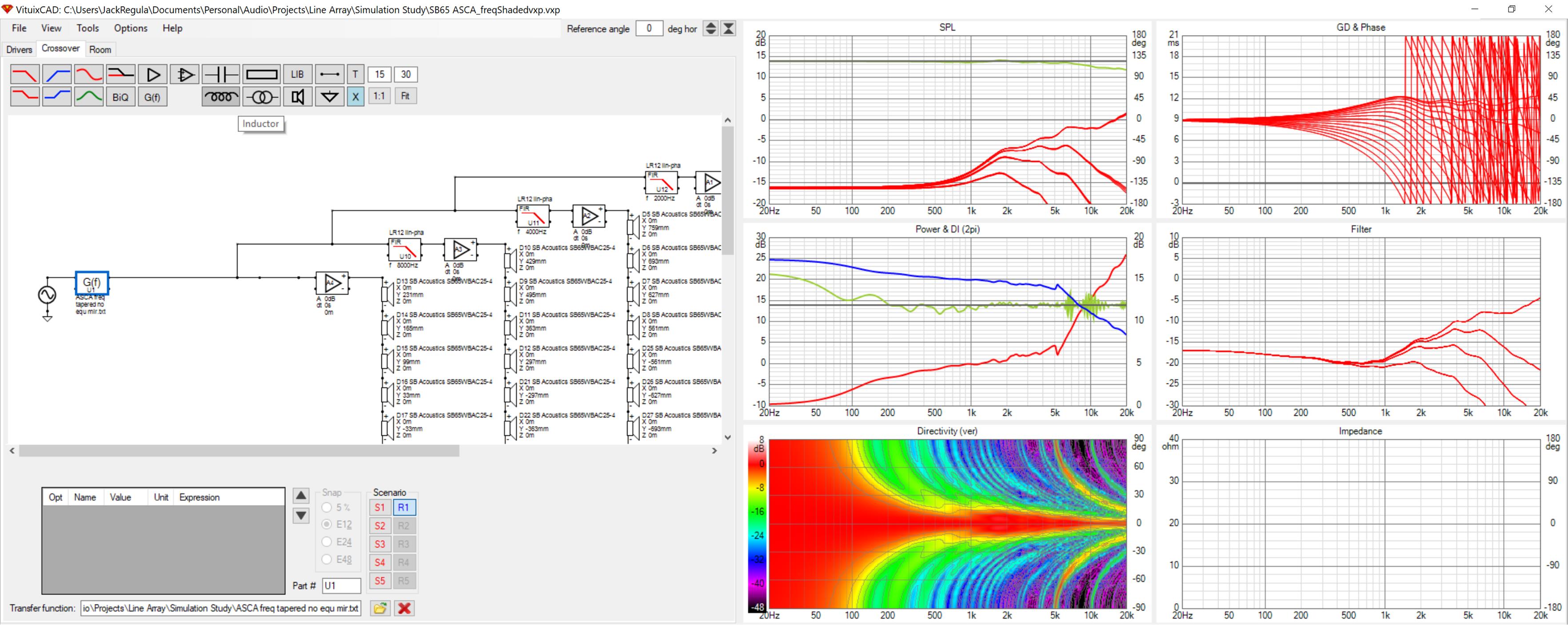Select the wire connection tool
1568x625 pixels.
[329, 74]
